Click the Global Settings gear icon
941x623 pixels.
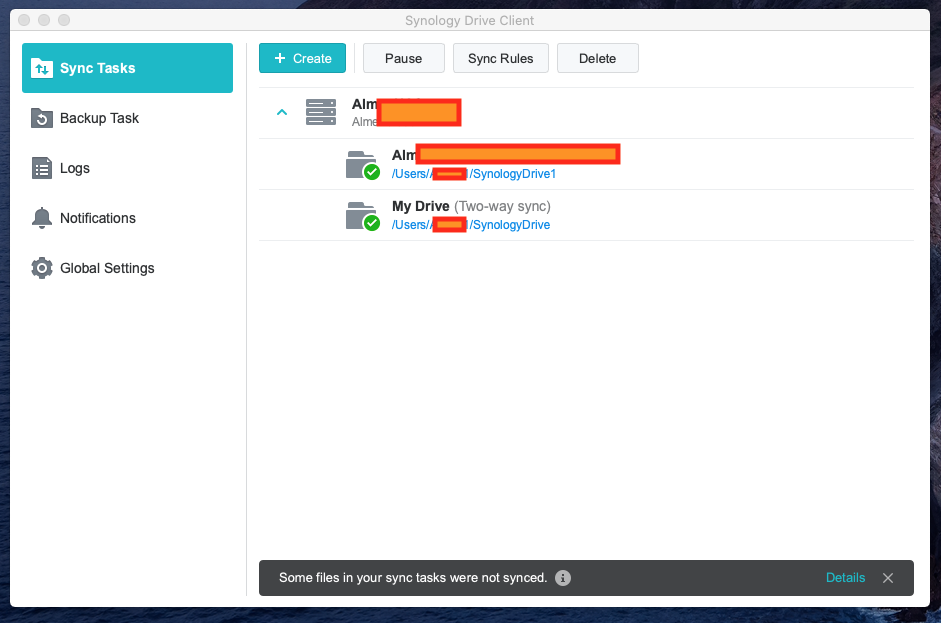point(41,268)
